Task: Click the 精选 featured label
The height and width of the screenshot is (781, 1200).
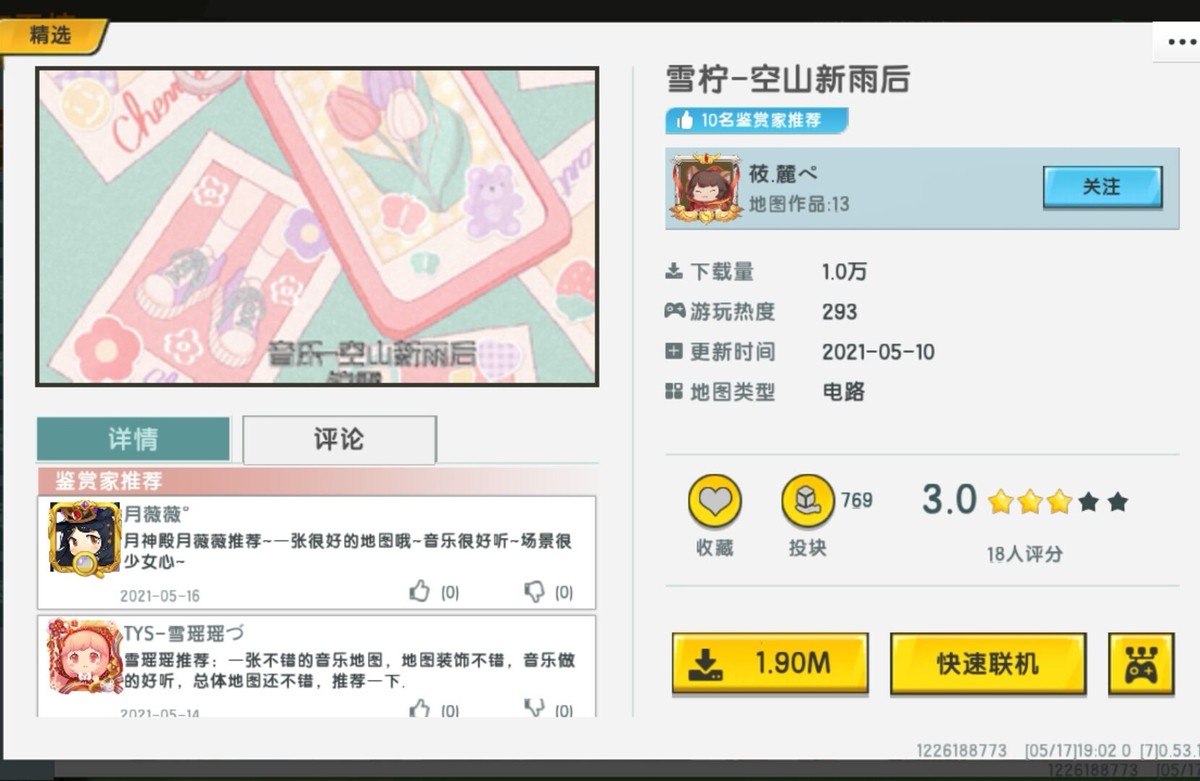Action: pos(52,36)
